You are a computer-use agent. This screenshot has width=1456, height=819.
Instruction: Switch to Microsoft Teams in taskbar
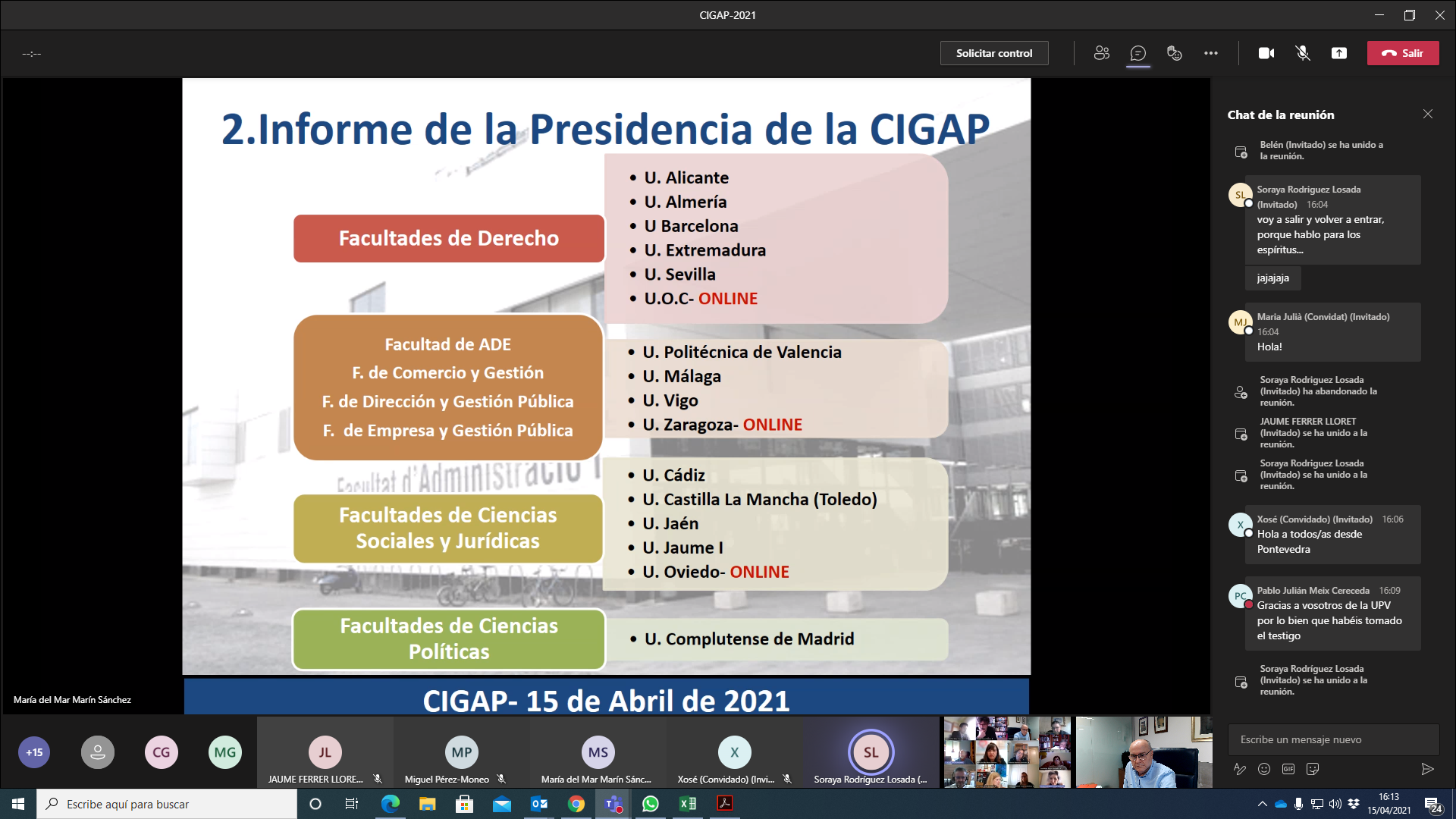click(613, 804)
